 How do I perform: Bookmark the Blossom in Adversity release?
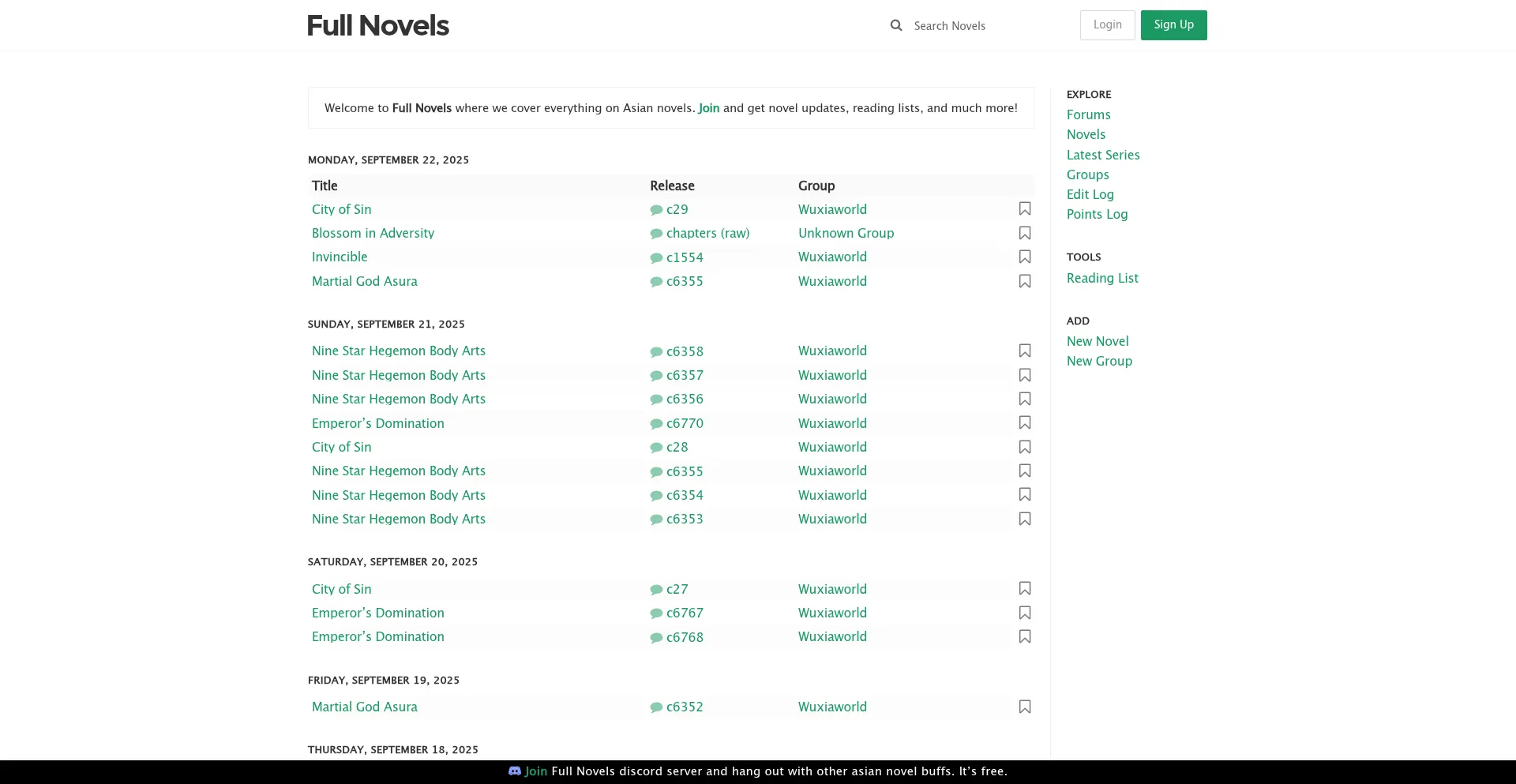point(1025,233)
